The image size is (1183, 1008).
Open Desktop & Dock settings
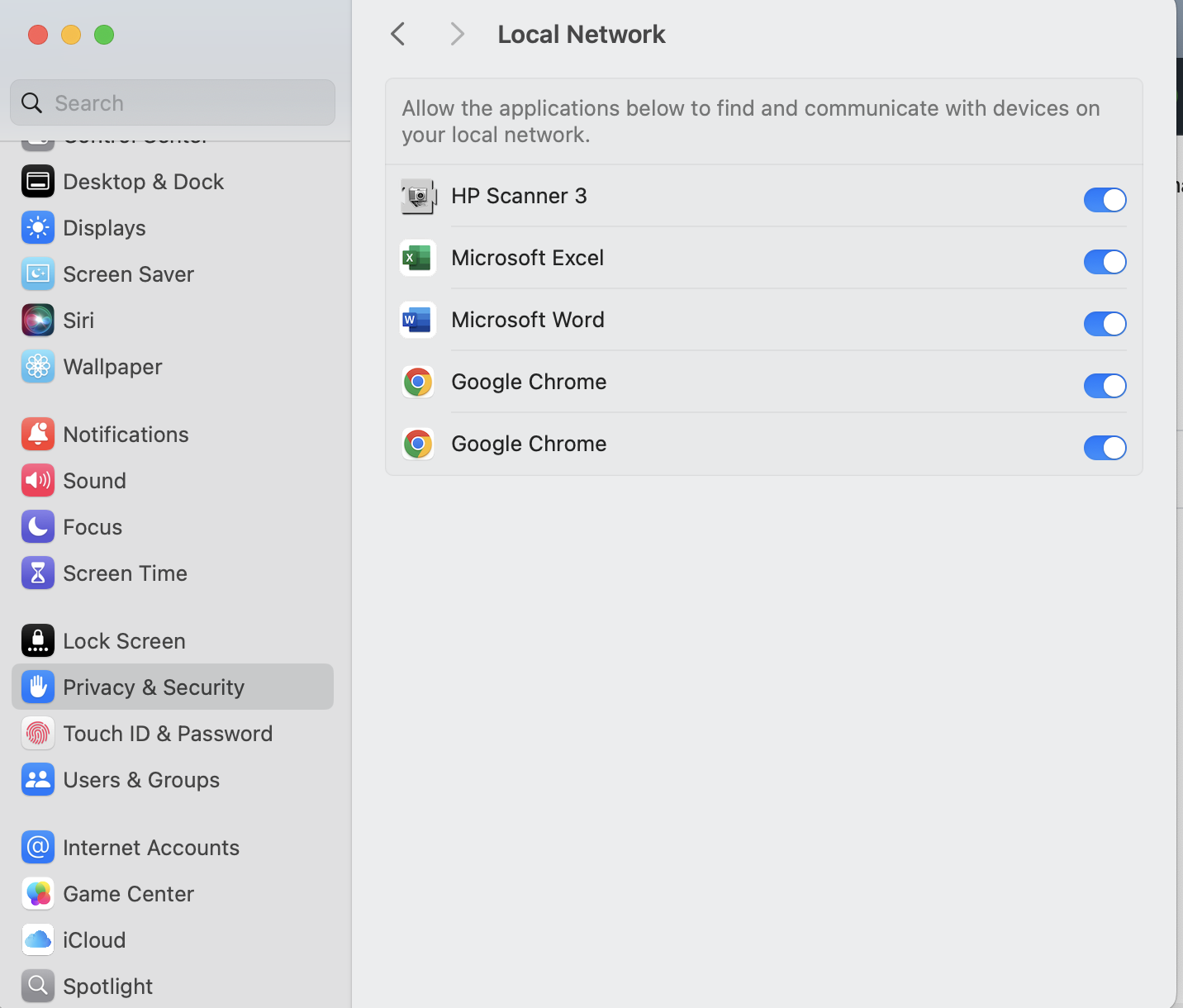click(143, 182)
